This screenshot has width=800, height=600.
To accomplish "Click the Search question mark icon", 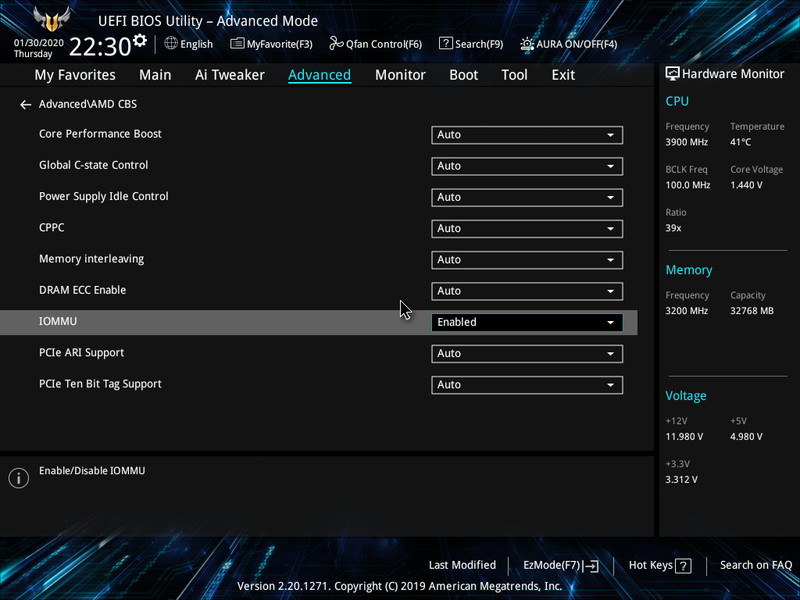I will (445, 43).
